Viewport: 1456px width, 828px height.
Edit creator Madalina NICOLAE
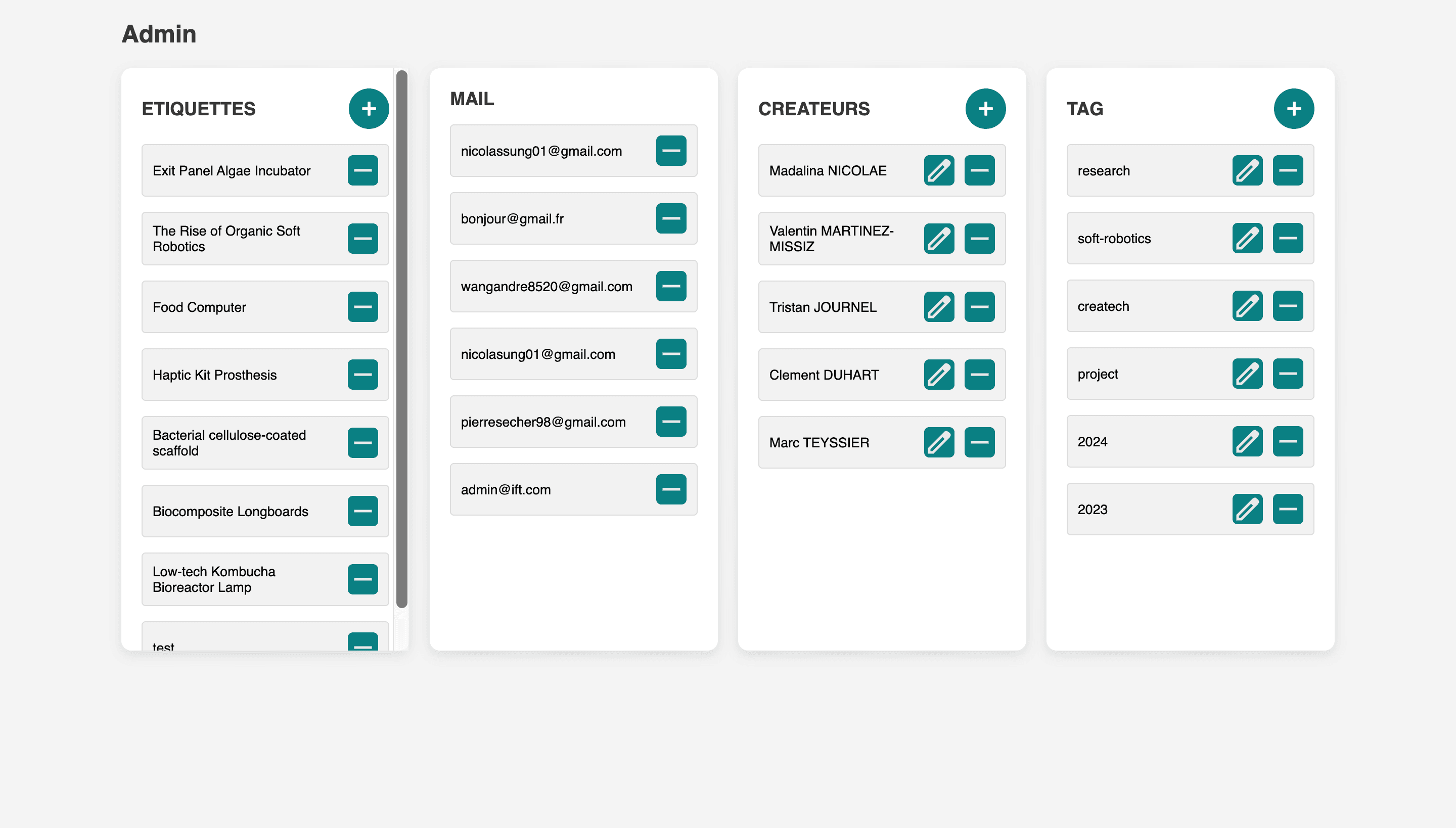pyautogui.click(x=939, y=171)
